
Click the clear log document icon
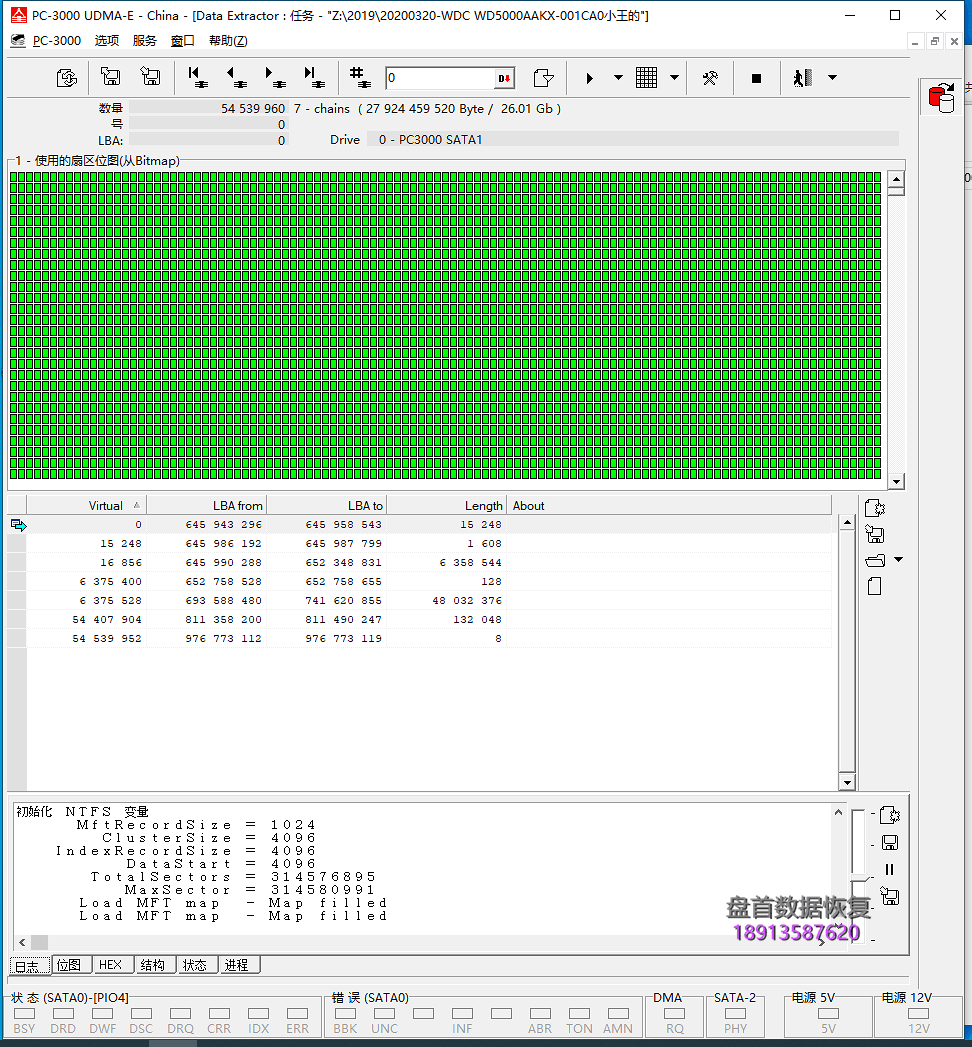[889, 815]
